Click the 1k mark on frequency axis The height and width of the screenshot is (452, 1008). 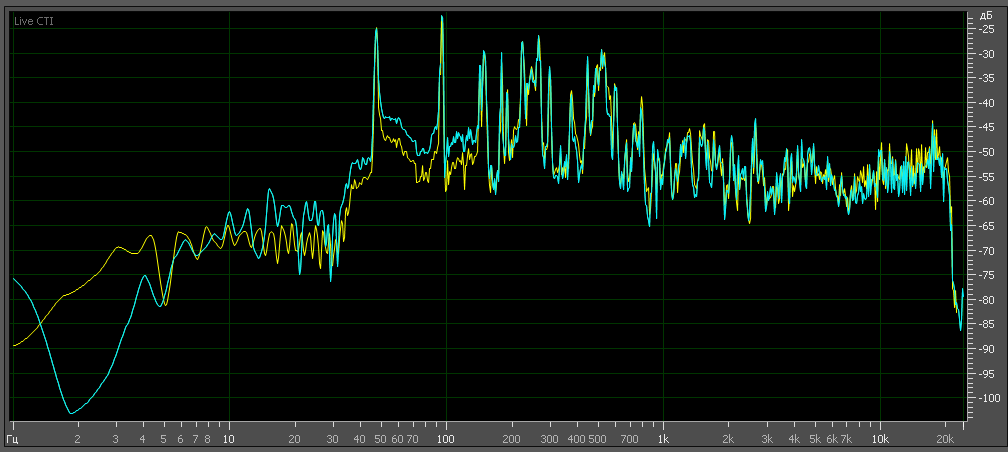pyautogui.click(x=663, y=438)
